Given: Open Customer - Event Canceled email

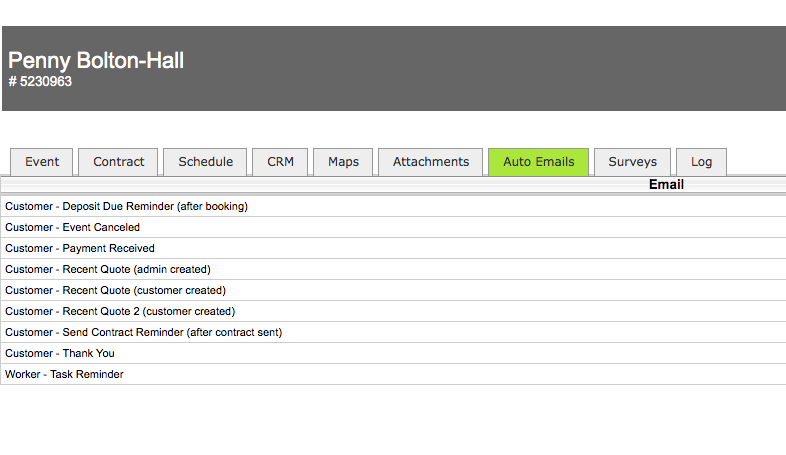Looking at the screenshot, I should tap(72, 228).
